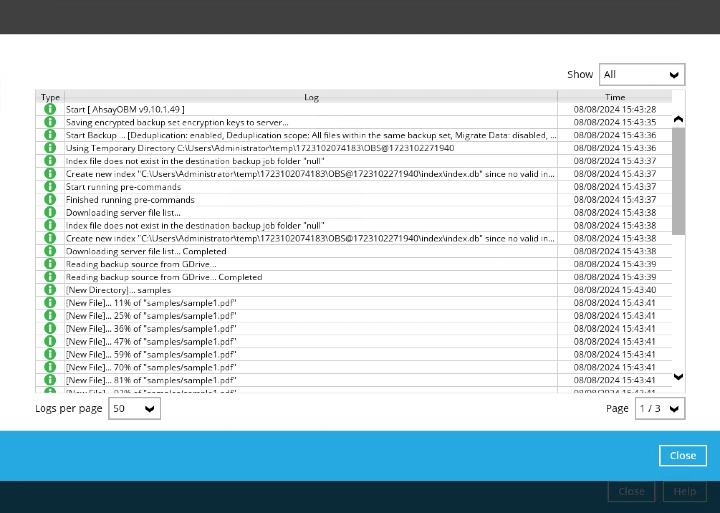Select the Downloading server file list Completed row
Viewport: 720px width, 513px height.
tap(310, 251)
